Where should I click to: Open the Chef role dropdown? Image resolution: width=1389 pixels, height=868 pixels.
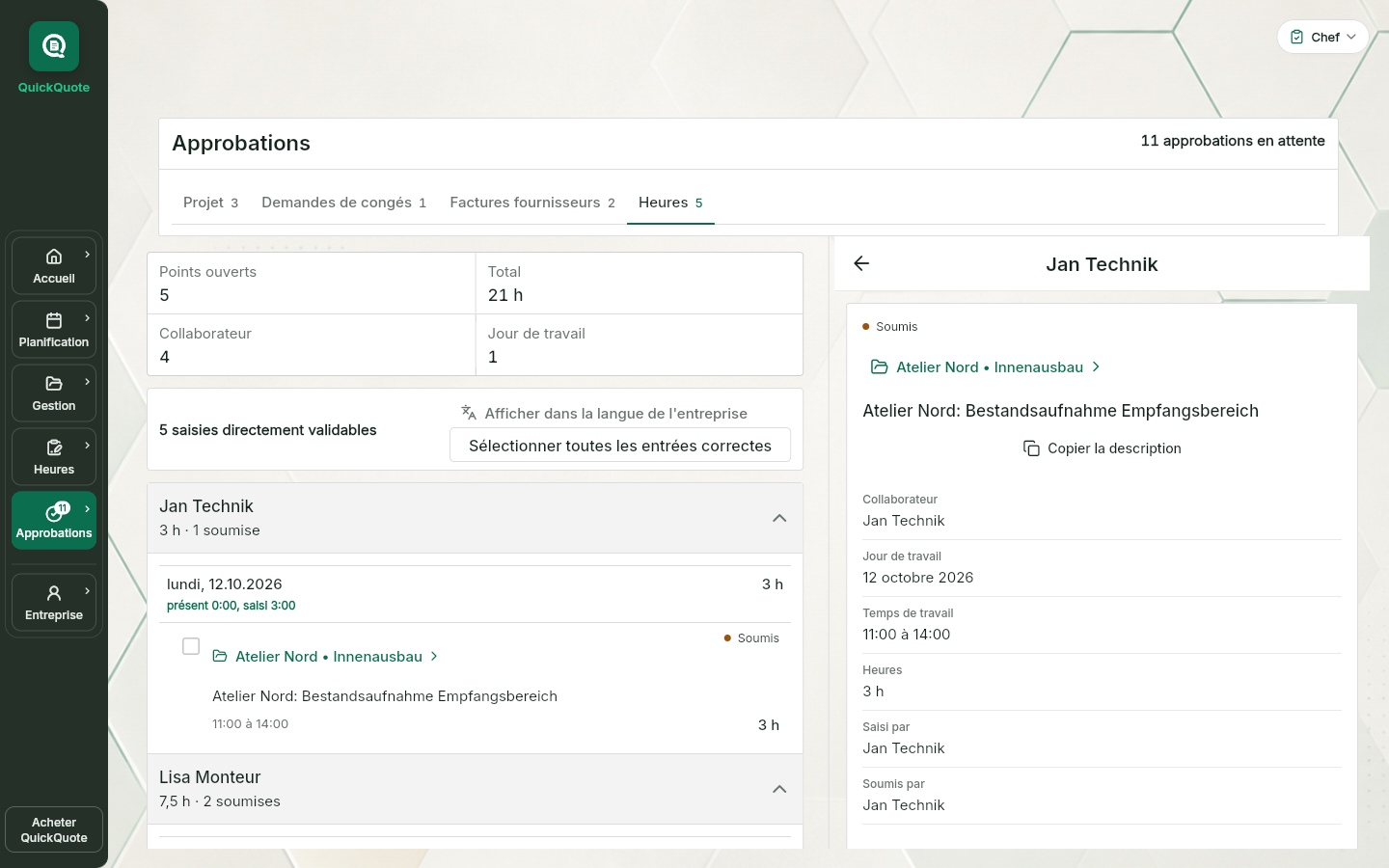click(x=1322, y=37)
